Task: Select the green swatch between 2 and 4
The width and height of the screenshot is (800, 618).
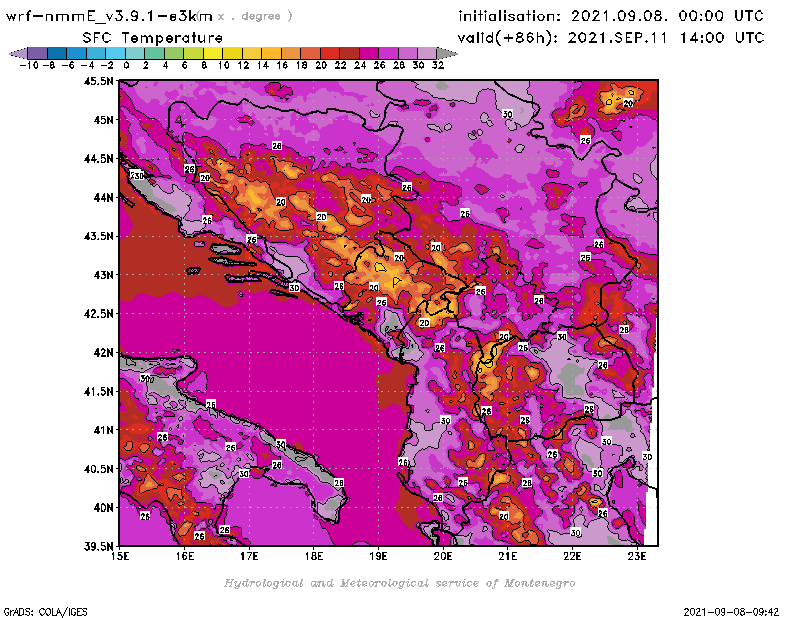Action: tap(155, 53)
